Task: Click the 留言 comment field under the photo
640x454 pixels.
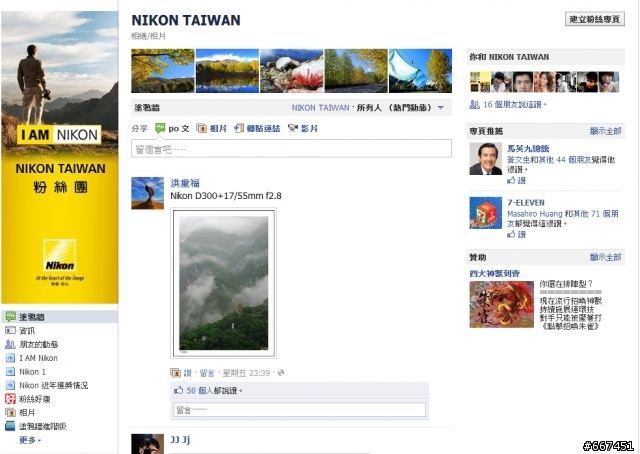Action: tap(300, 409)
